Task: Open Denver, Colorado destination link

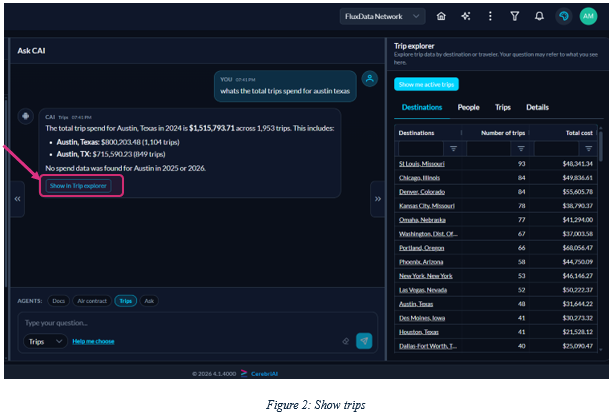Action: click(422, 192)
